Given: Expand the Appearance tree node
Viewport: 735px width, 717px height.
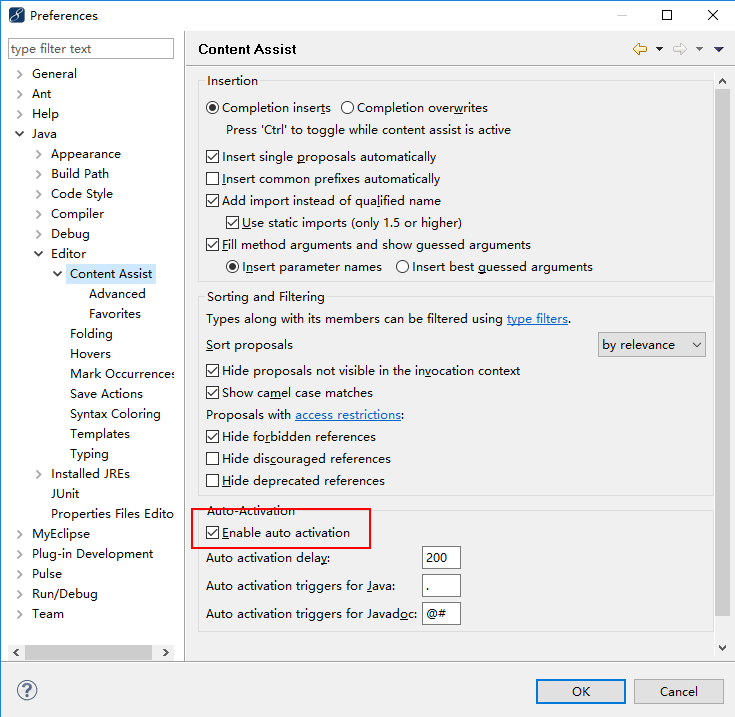Looking at the screenshot, I should tap(39, 154).
